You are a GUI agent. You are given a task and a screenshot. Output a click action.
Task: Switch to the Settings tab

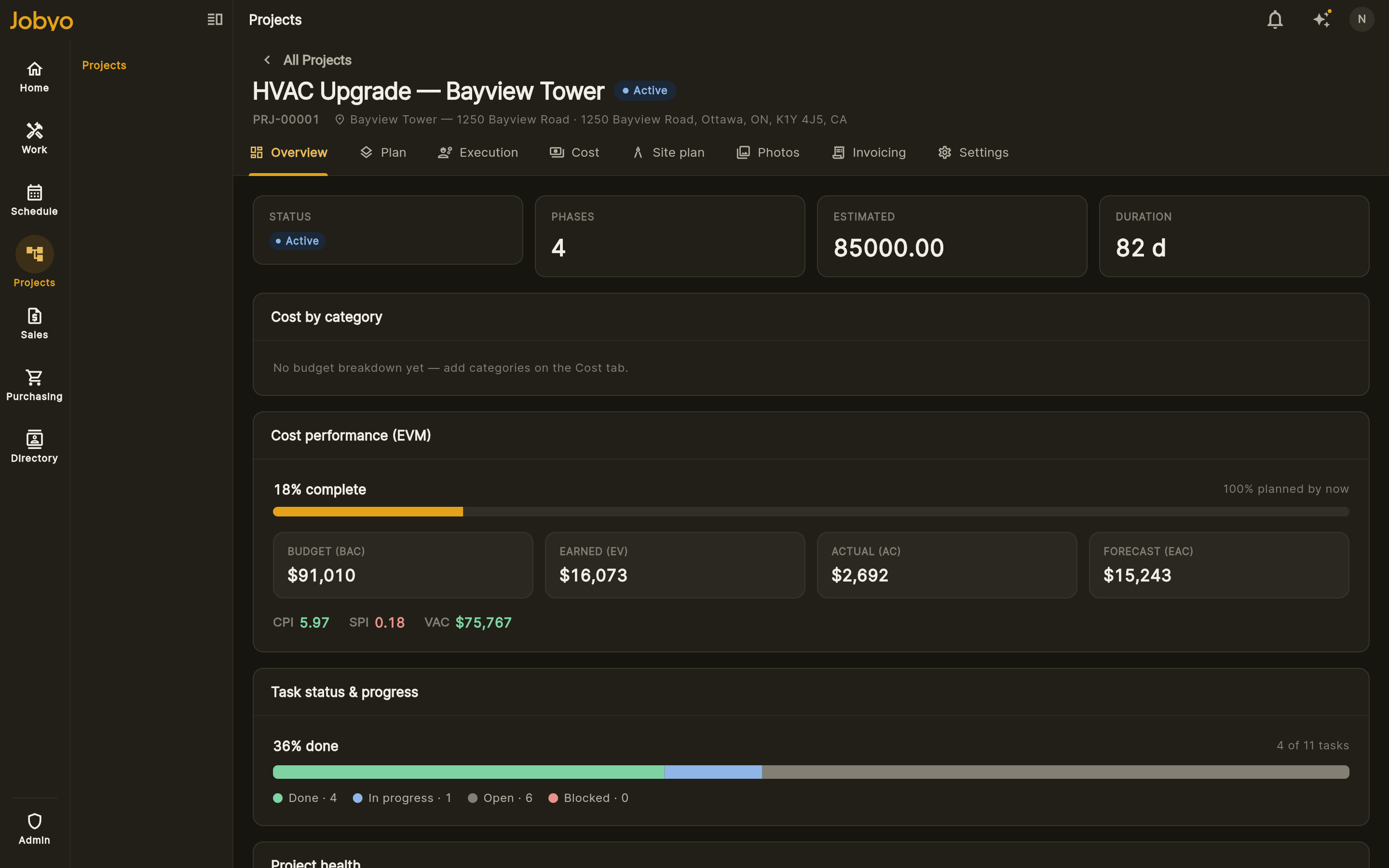tap(973, 153)
